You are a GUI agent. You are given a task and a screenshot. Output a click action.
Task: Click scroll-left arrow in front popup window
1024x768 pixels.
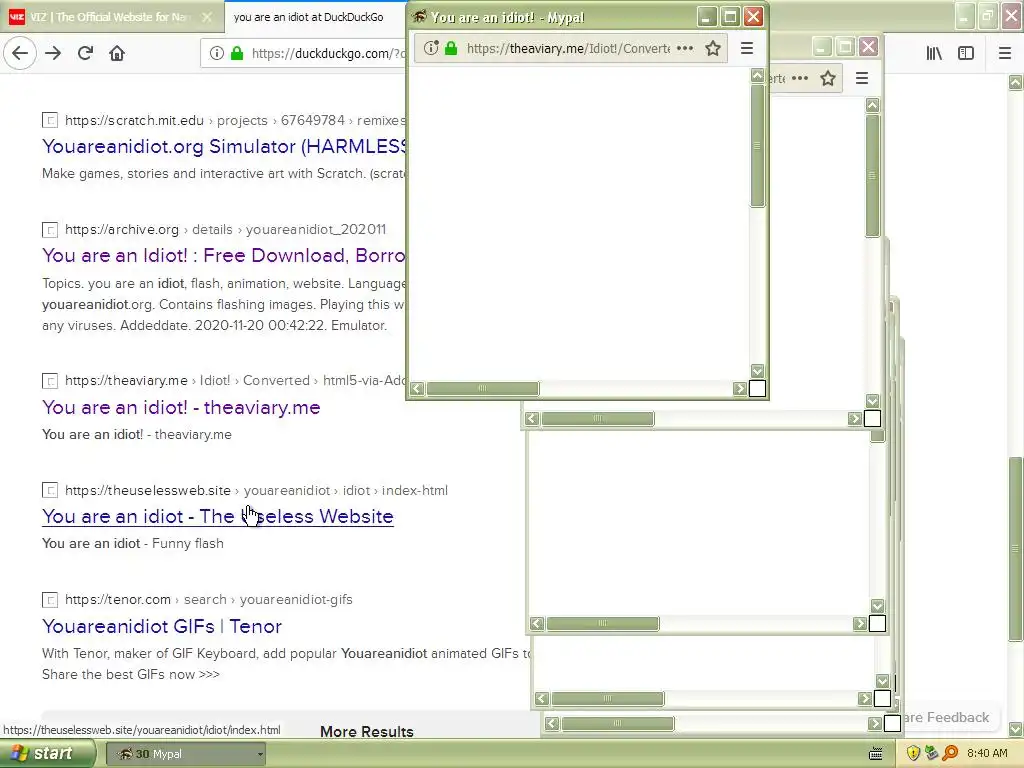(x=417, y=389)
